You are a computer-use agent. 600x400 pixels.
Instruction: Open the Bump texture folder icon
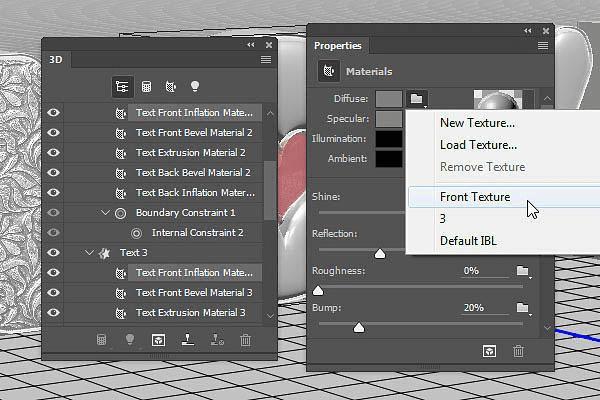(523, 308)
